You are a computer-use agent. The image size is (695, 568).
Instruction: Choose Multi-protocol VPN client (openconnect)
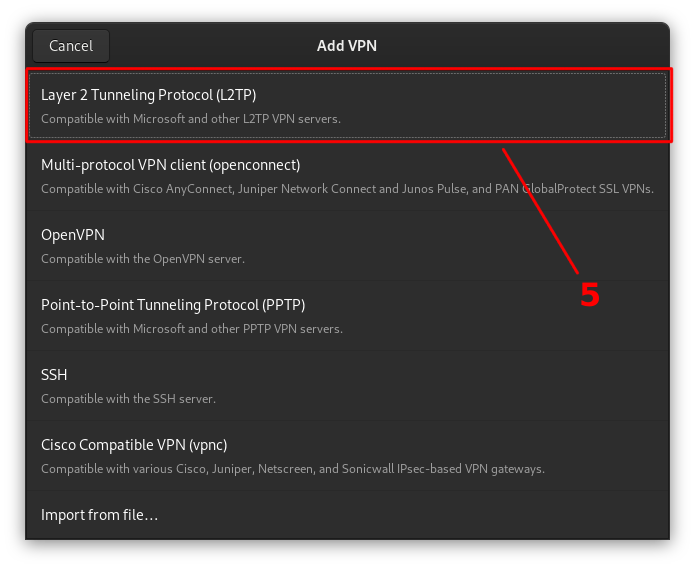[x=170, y=165]
